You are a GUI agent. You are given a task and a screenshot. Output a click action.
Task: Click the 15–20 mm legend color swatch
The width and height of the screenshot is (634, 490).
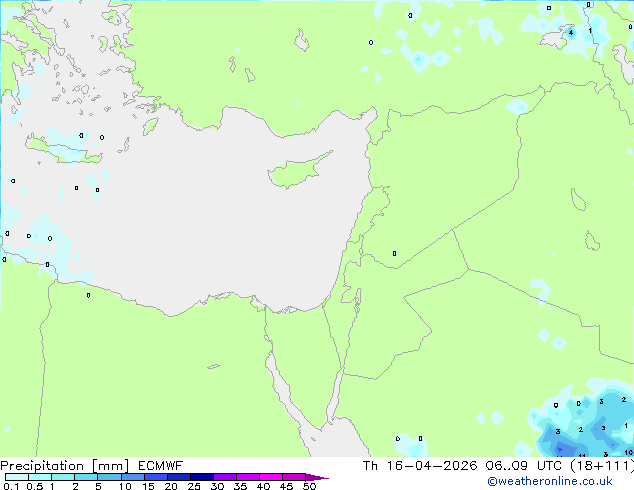pyautogui.click(x=156, y=477)
